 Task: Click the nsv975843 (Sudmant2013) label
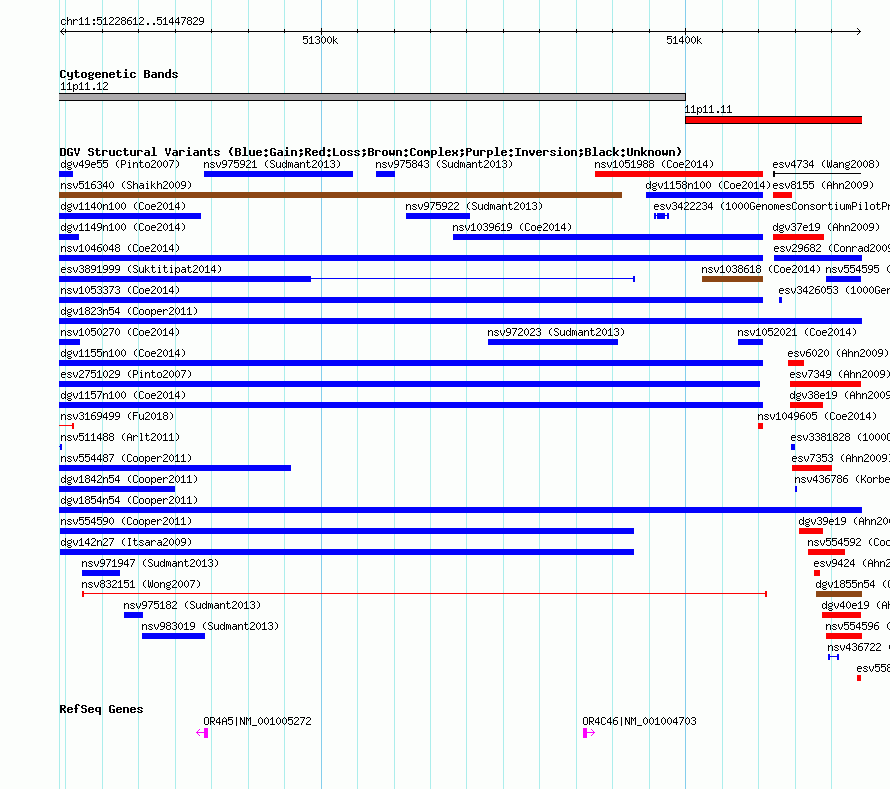[x=444, y=164]
